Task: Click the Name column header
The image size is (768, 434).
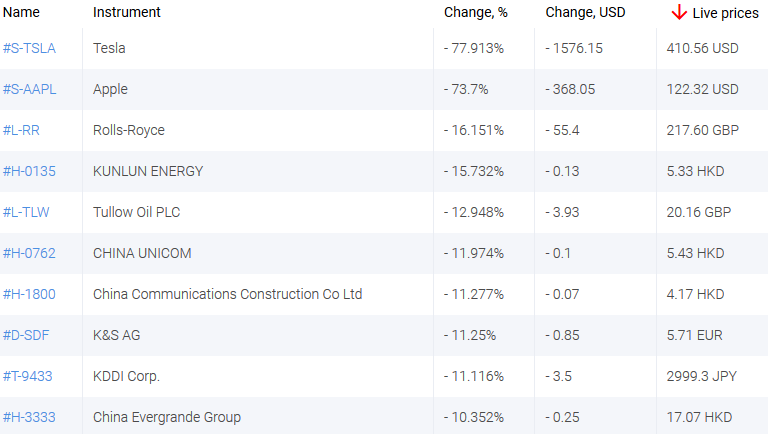Action: [21, 13]
